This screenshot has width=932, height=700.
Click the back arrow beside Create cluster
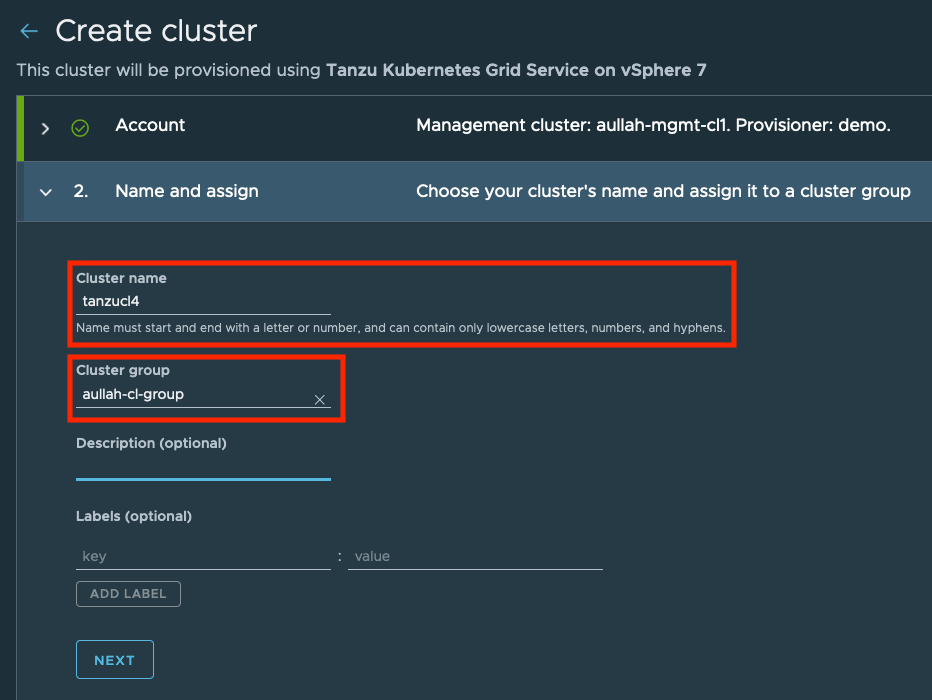coord(29,32)
